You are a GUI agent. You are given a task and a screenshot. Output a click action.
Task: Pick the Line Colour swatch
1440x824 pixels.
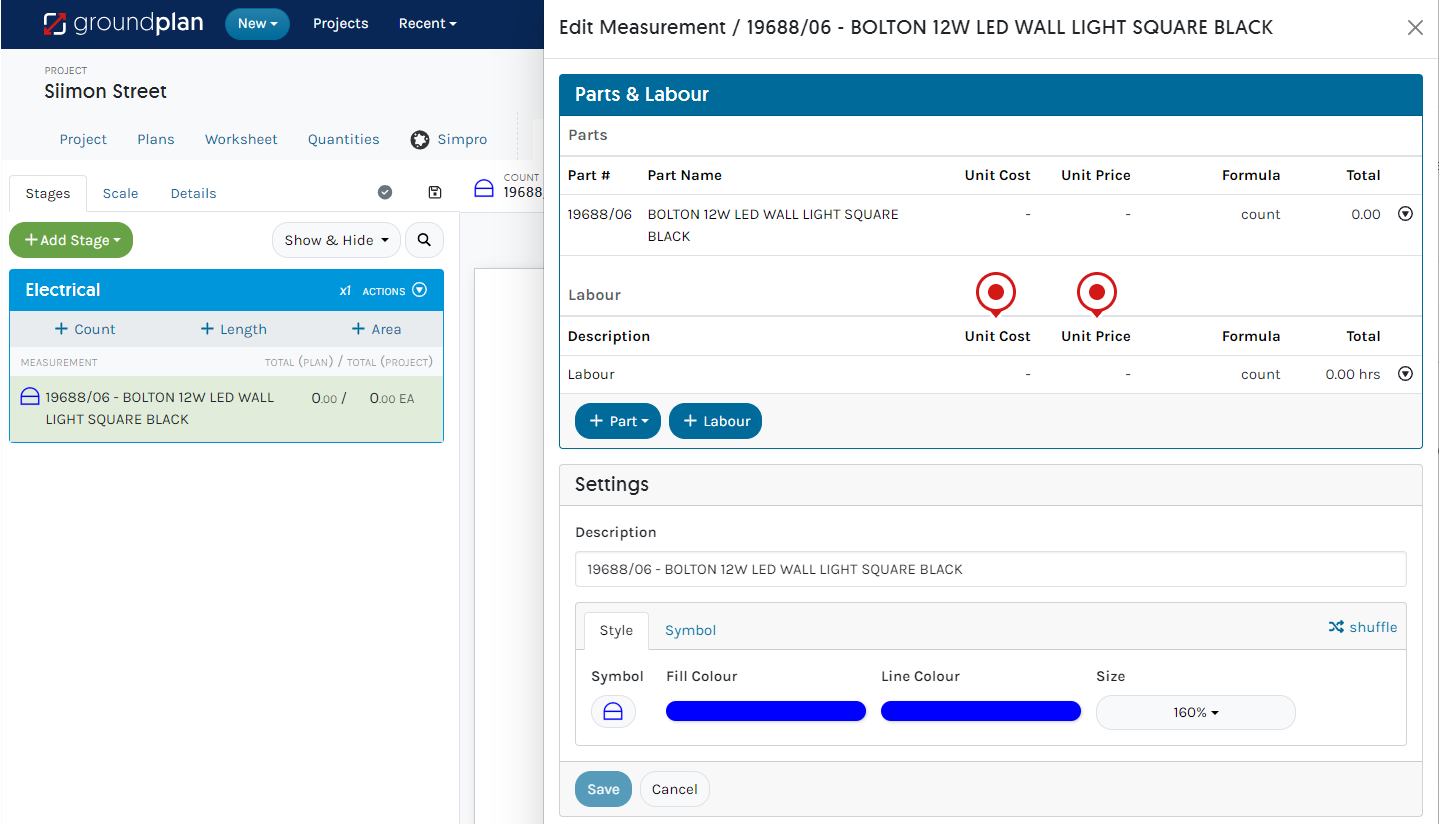(x=981, y=711)
